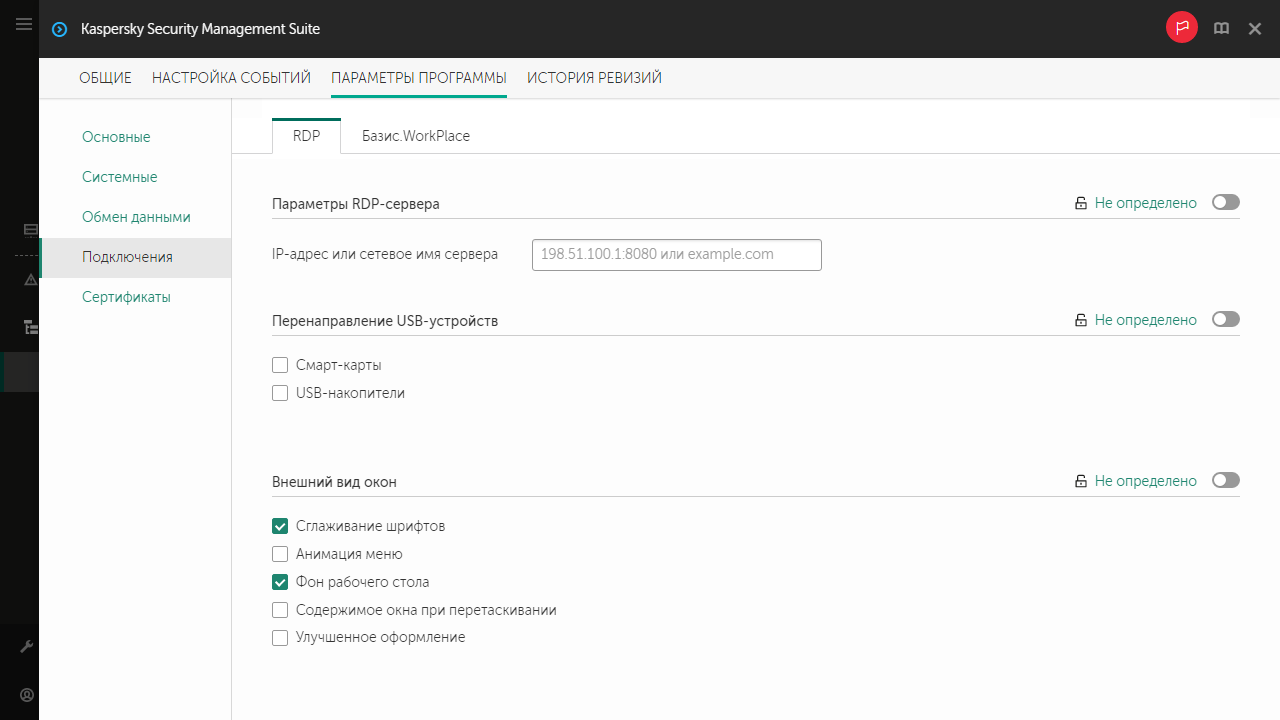Uncheck Сглаживание шрифтов checkbox

pyautogui.click(x=280, y=526)
